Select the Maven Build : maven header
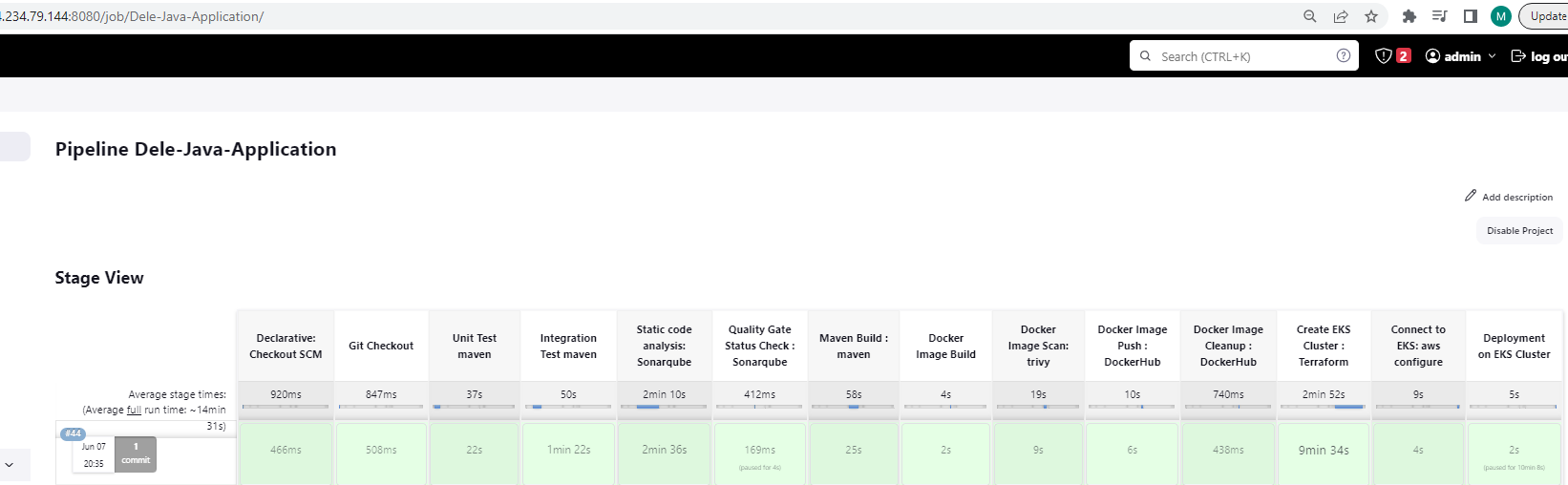Image resolution: width=1568 pixels, height=485 pixels. point(854,346)
